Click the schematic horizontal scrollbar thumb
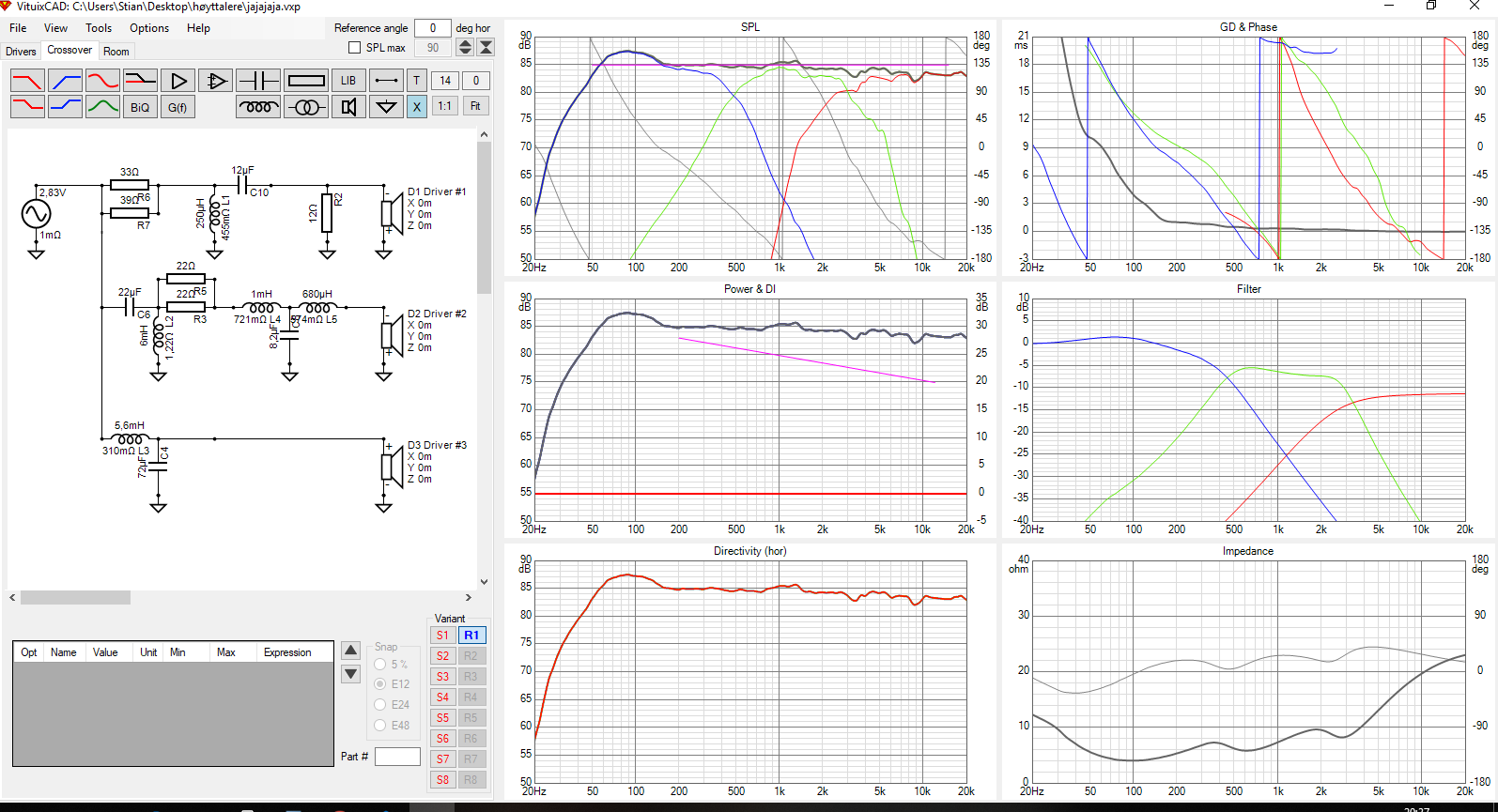This screenshot has height=812, width=1498. point(75,598)
